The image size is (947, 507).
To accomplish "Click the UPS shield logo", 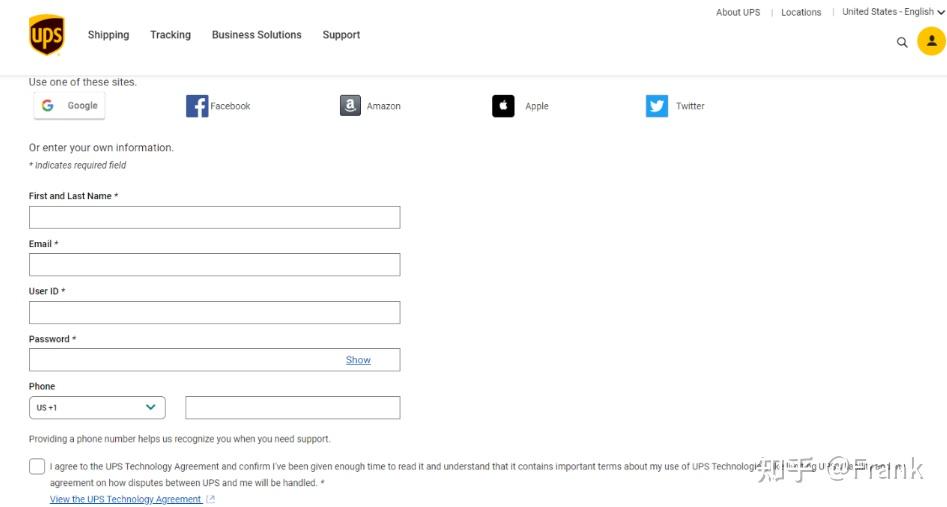I will pos(47,34).
